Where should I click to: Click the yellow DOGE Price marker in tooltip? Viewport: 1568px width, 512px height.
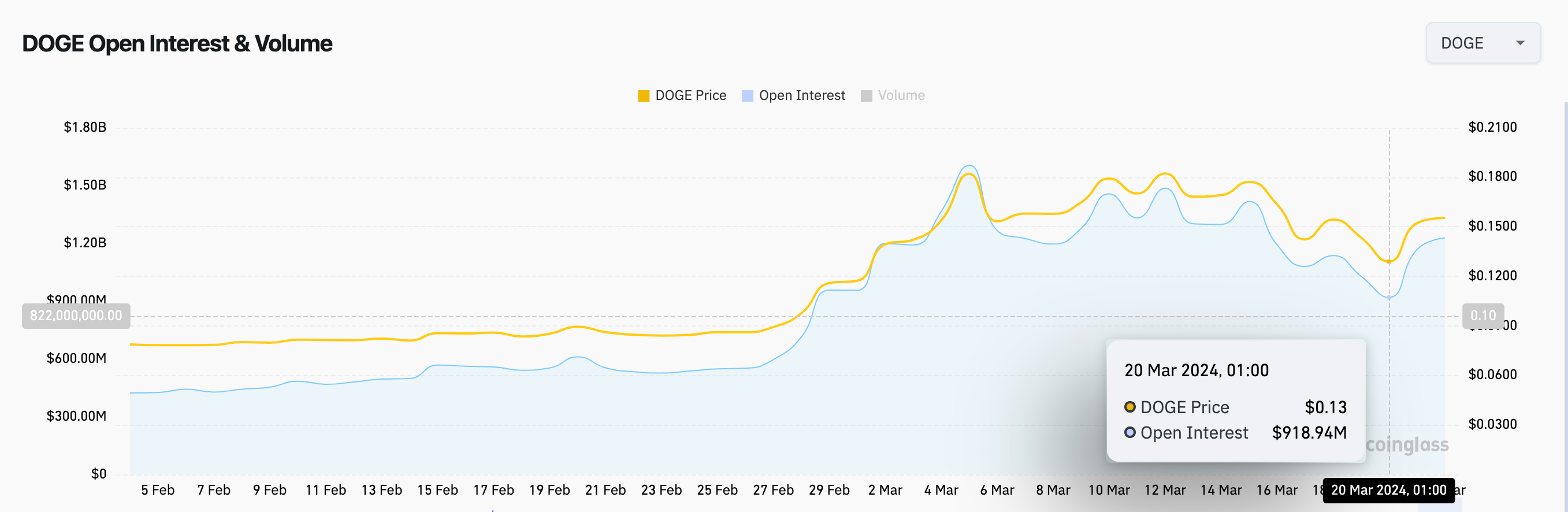[x=1129, y=407]
